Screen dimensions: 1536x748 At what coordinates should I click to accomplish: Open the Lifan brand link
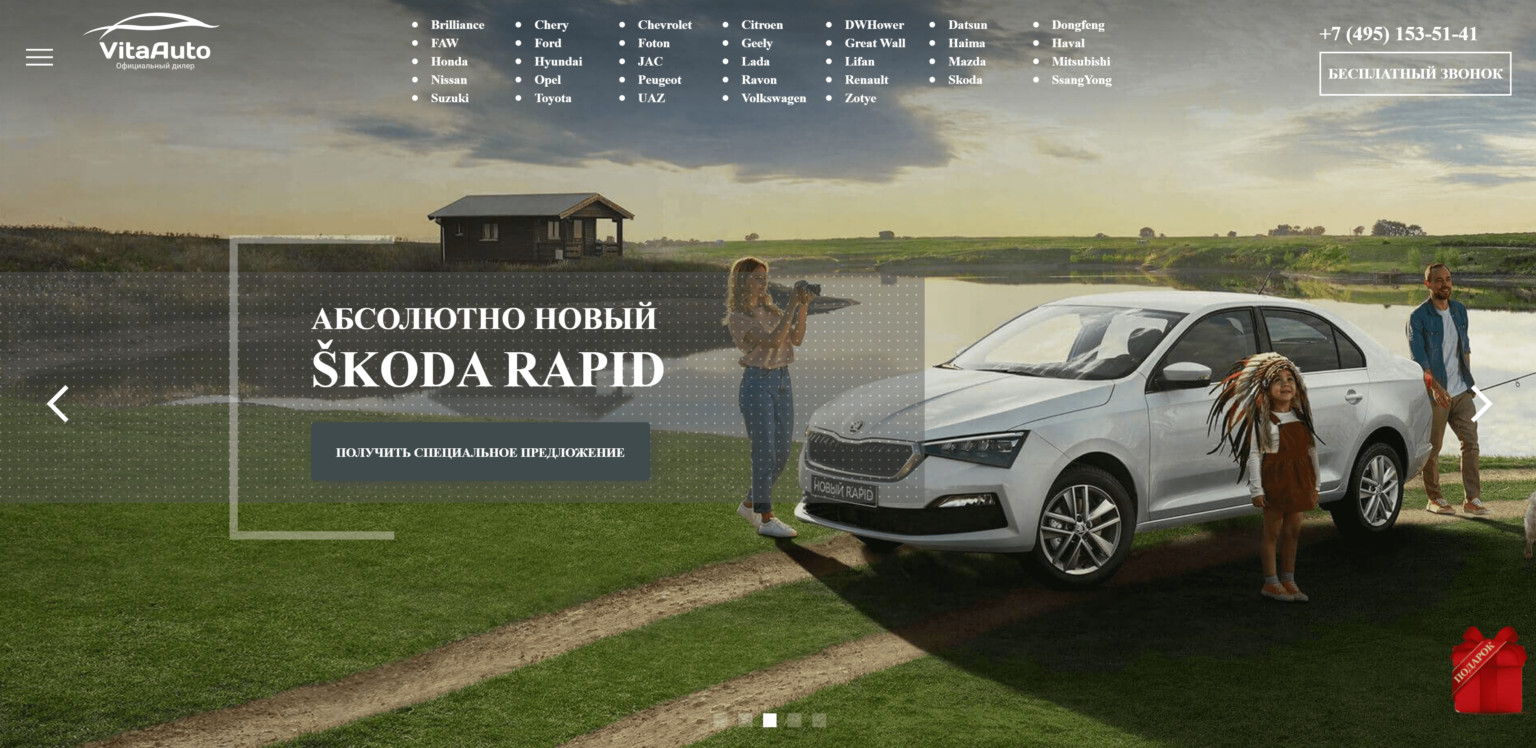coord(860,61)
